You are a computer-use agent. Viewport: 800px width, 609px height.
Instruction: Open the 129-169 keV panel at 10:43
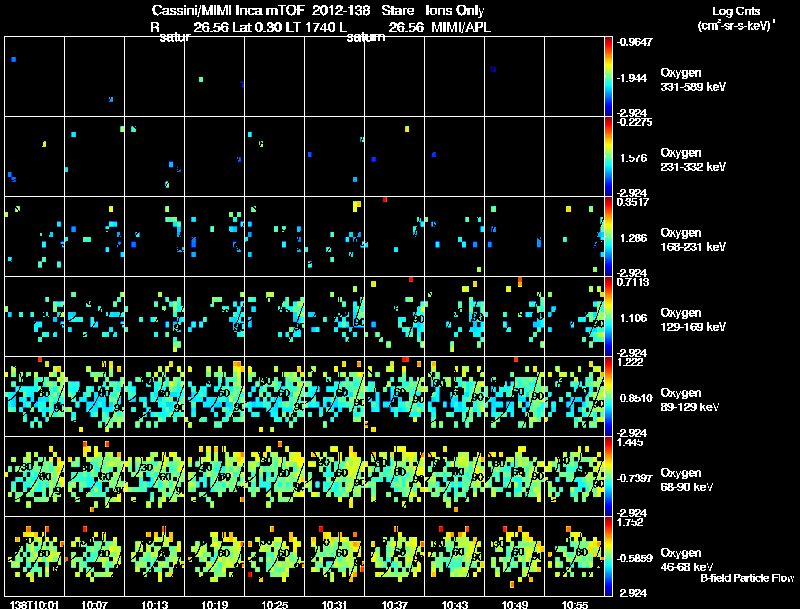(x=455, y=316)
